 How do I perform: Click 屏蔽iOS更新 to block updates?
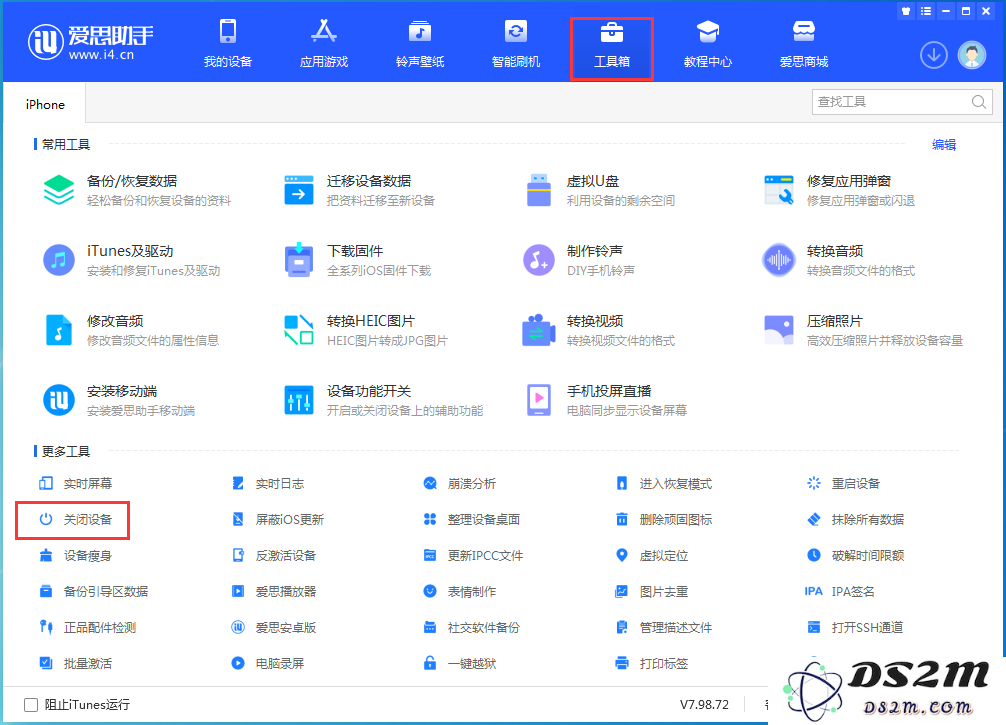tap(278, 520)
